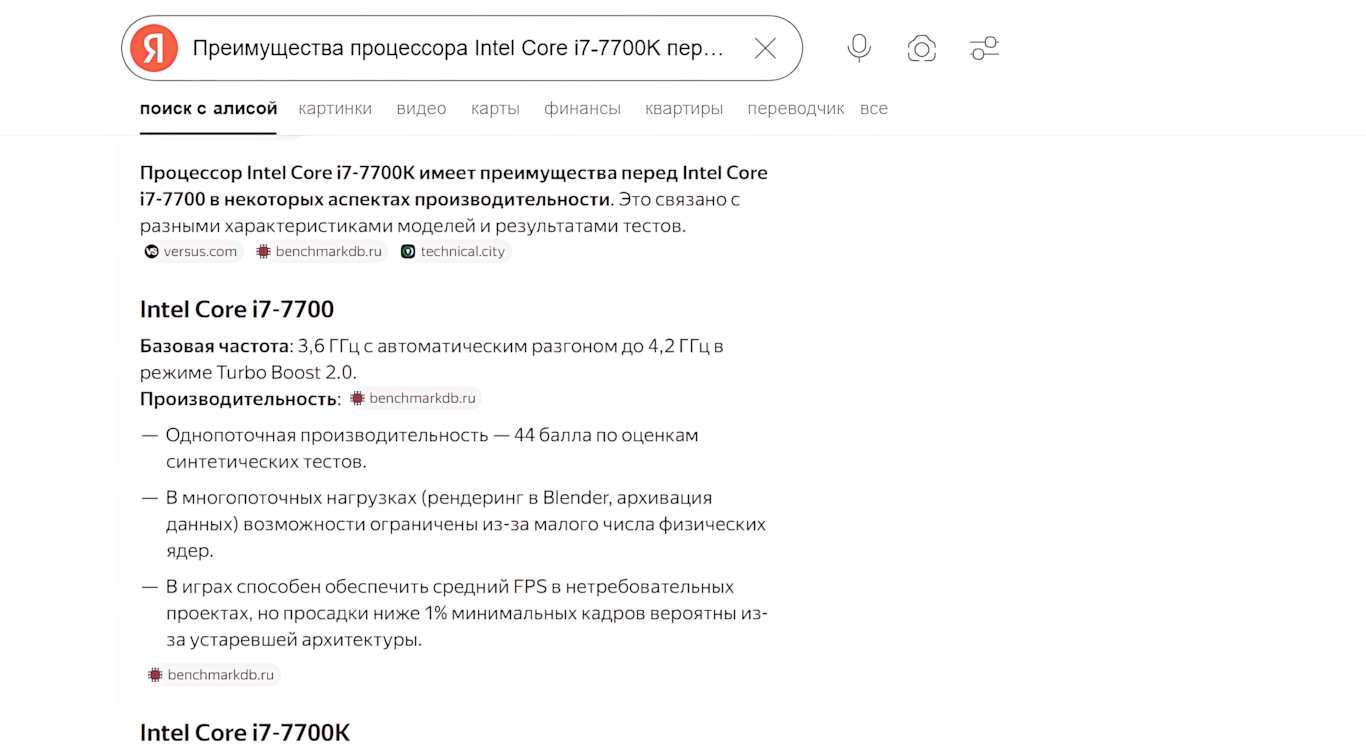Image resolution: width=1366 pixels, height=753 pixels.
Task: Switch to the Видео tab
Action: coord(421,109)
